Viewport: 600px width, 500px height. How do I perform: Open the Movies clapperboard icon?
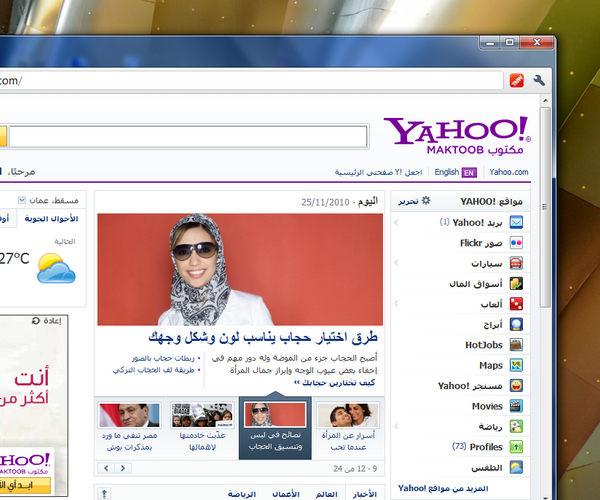click(516, 406)
